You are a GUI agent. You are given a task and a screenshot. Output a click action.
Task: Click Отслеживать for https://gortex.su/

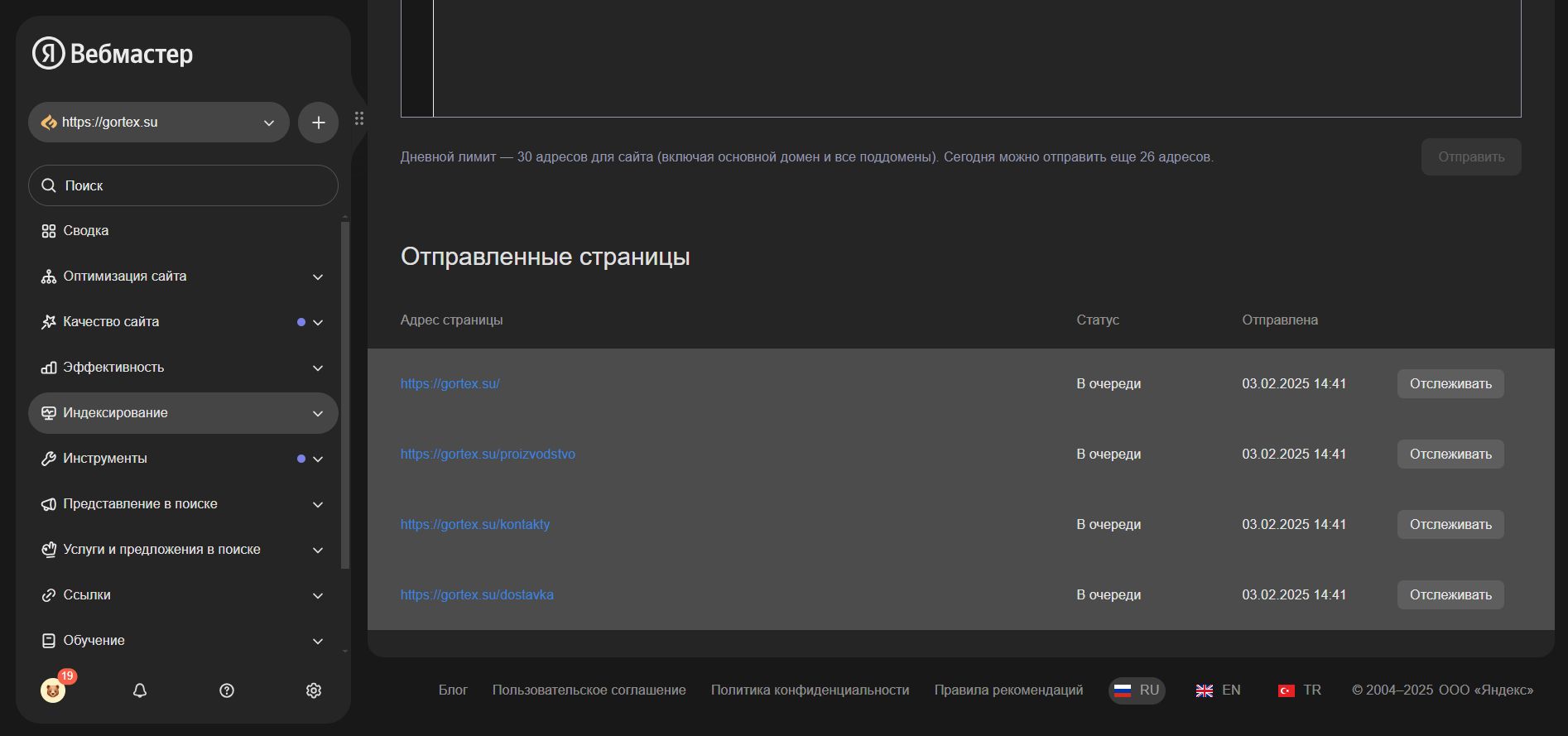click(1450, 383)
